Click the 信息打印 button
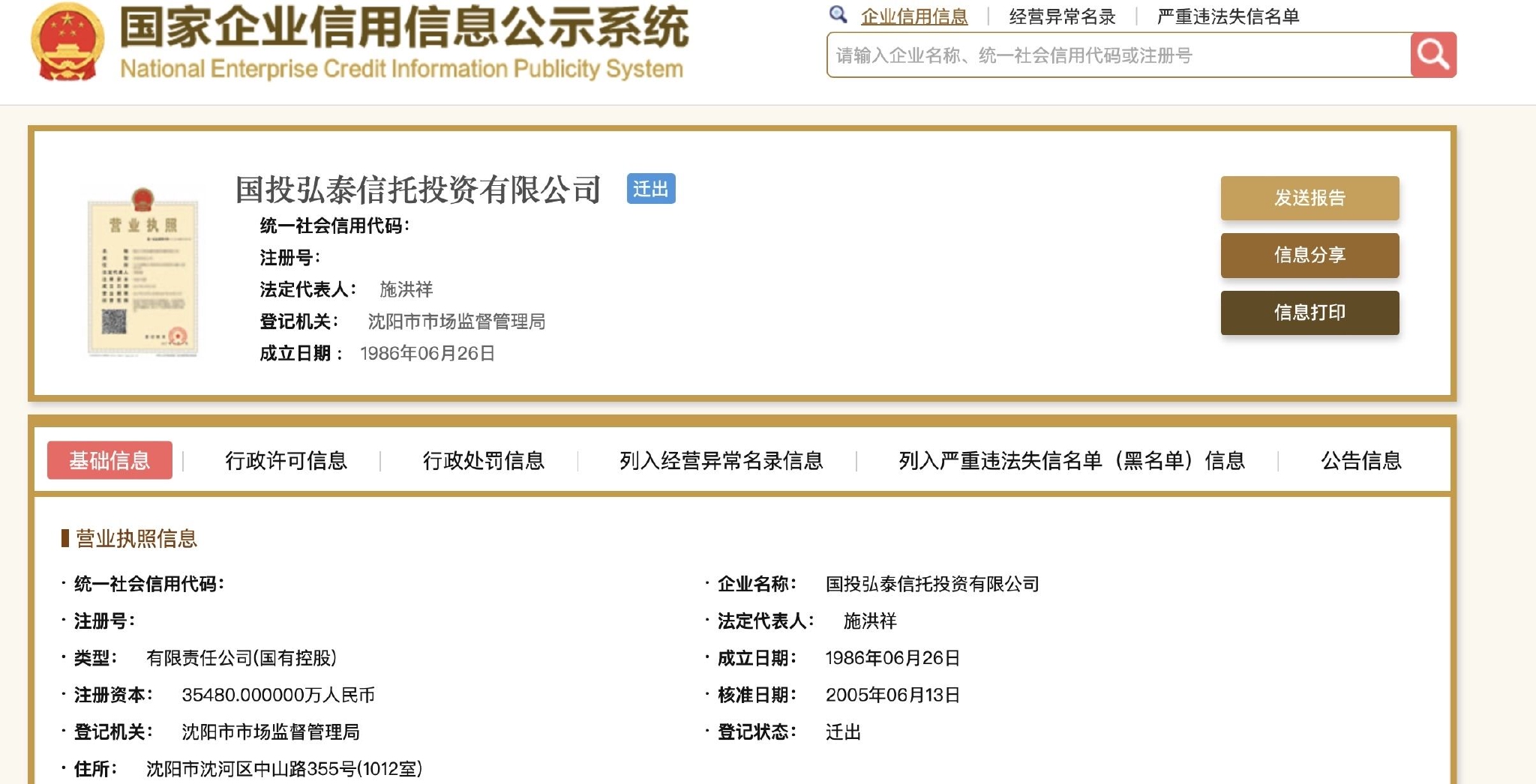This screenshot has width=1536, height=784. (1309, 313)
